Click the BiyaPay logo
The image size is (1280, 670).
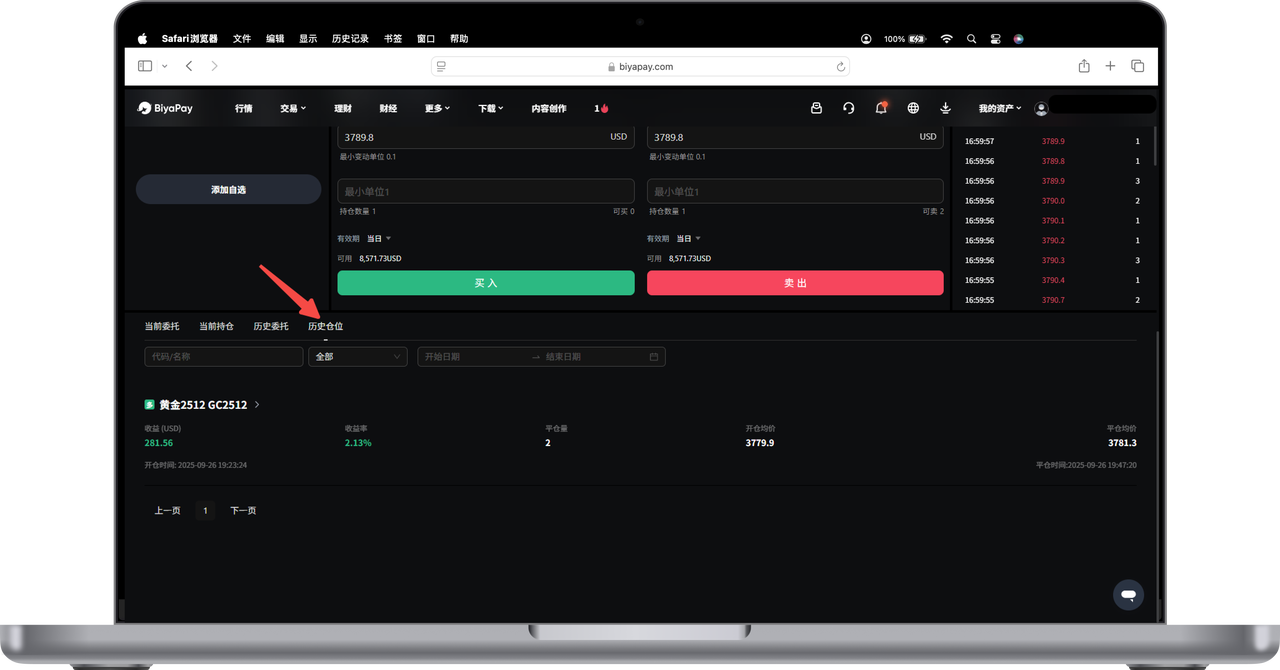166,108
